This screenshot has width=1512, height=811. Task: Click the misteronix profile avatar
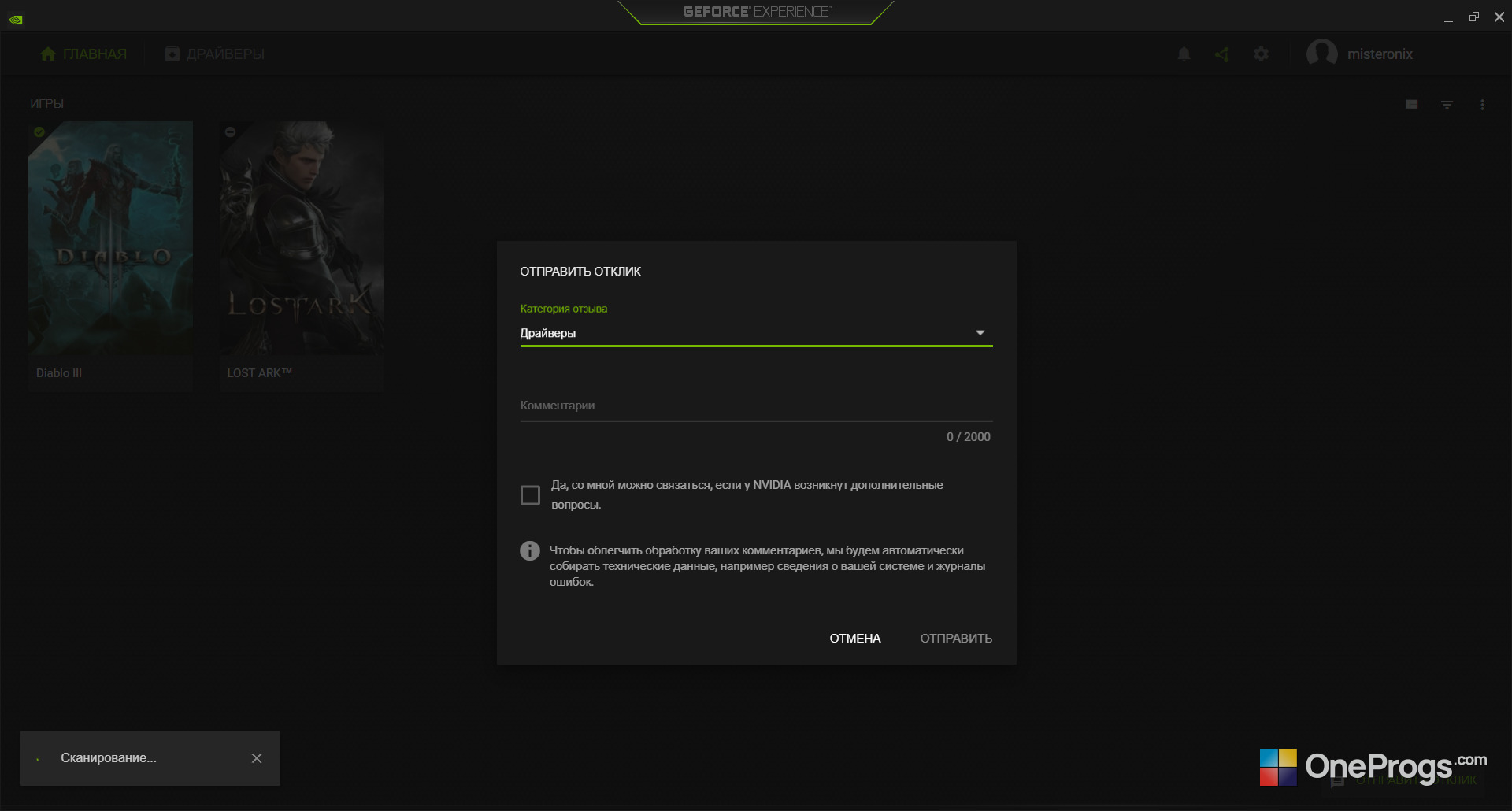(x=1321, y=54)
